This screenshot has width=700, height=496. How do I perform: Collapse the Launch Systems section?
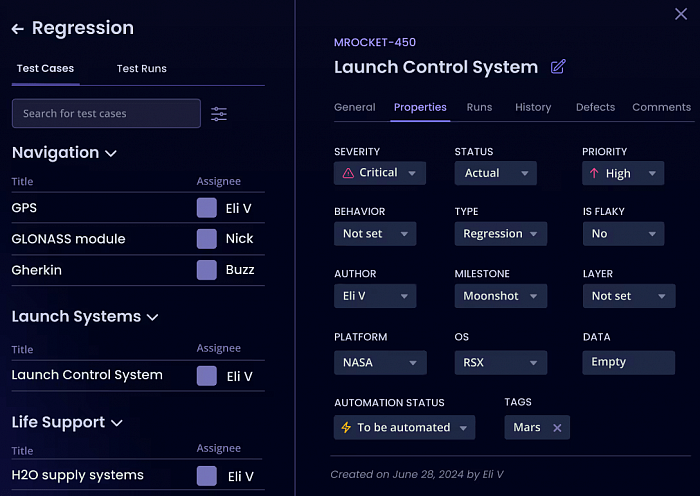(x=153, y=317)
